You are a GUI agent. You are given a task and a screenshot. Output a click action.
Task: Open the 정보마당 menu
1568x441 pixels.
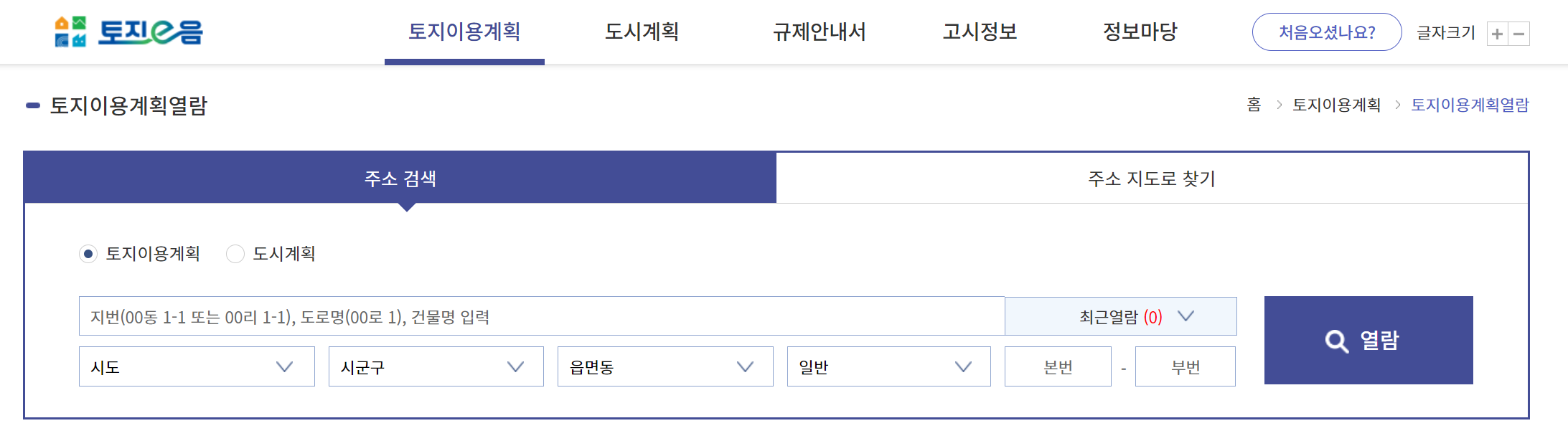(x=1138, y=32)
